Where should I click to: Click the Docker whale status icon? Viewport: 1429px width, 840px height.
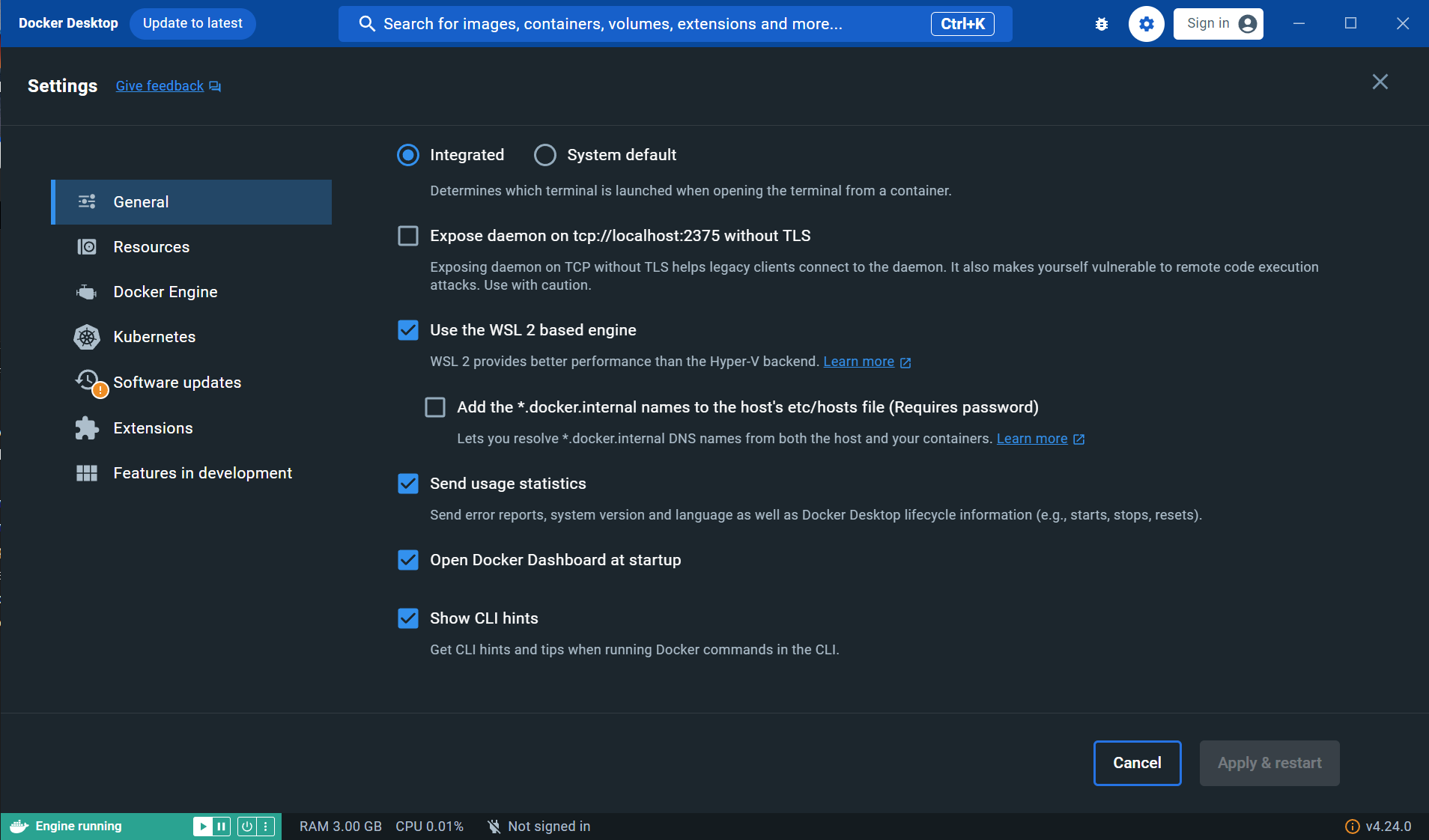pos(19,826)
